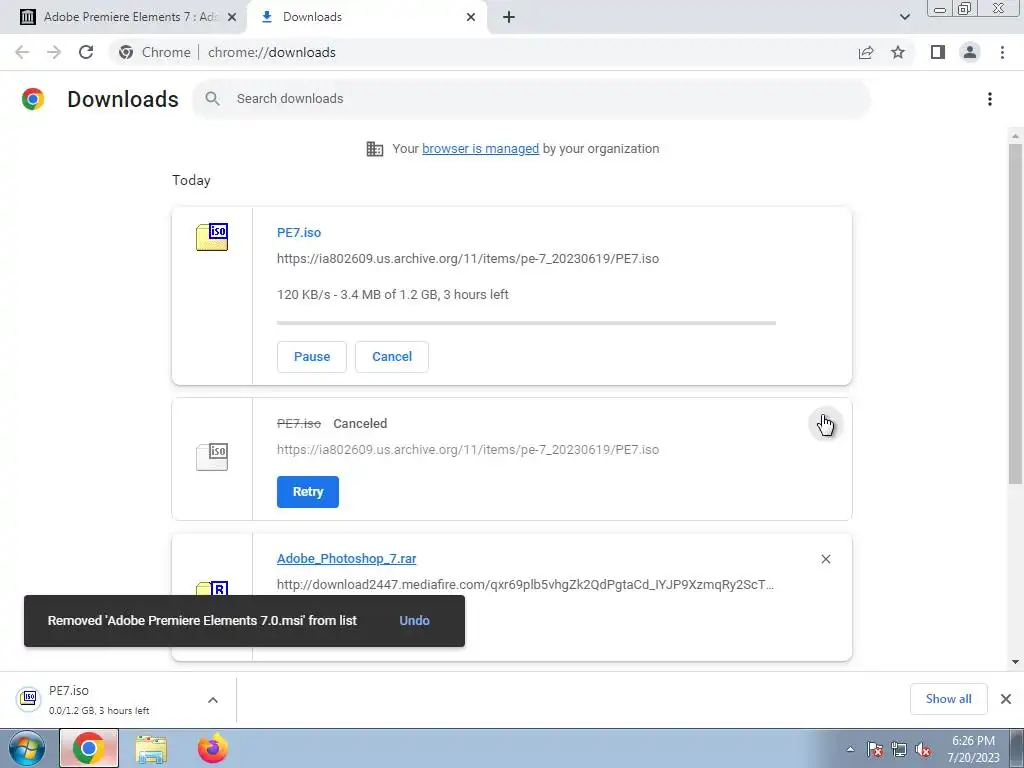
Task: Click the muted volume tray icon
Action: (923, 749)
